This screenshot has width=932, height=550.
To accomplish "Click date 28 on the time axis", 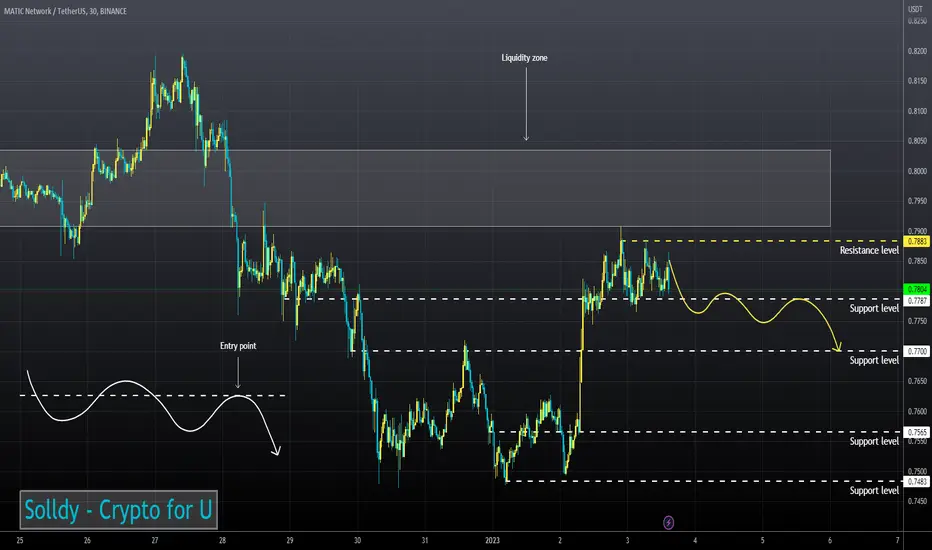I will pyautogui.click(x=222, y=540).
